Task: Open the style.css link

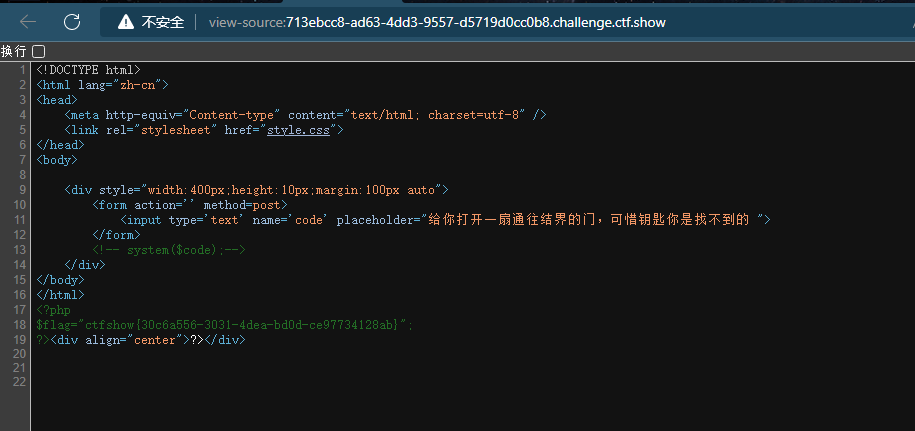Action: (298, 129)
